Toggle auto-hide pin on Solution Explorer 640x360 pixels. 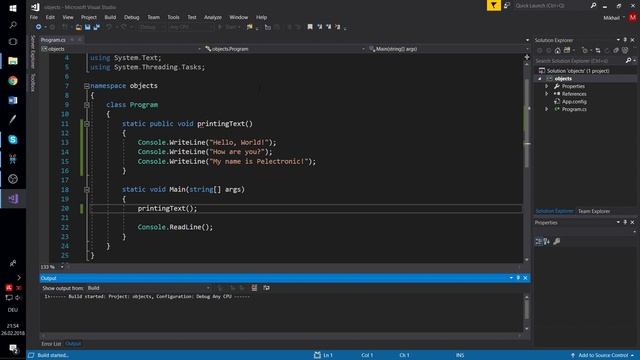pos(625,40)
